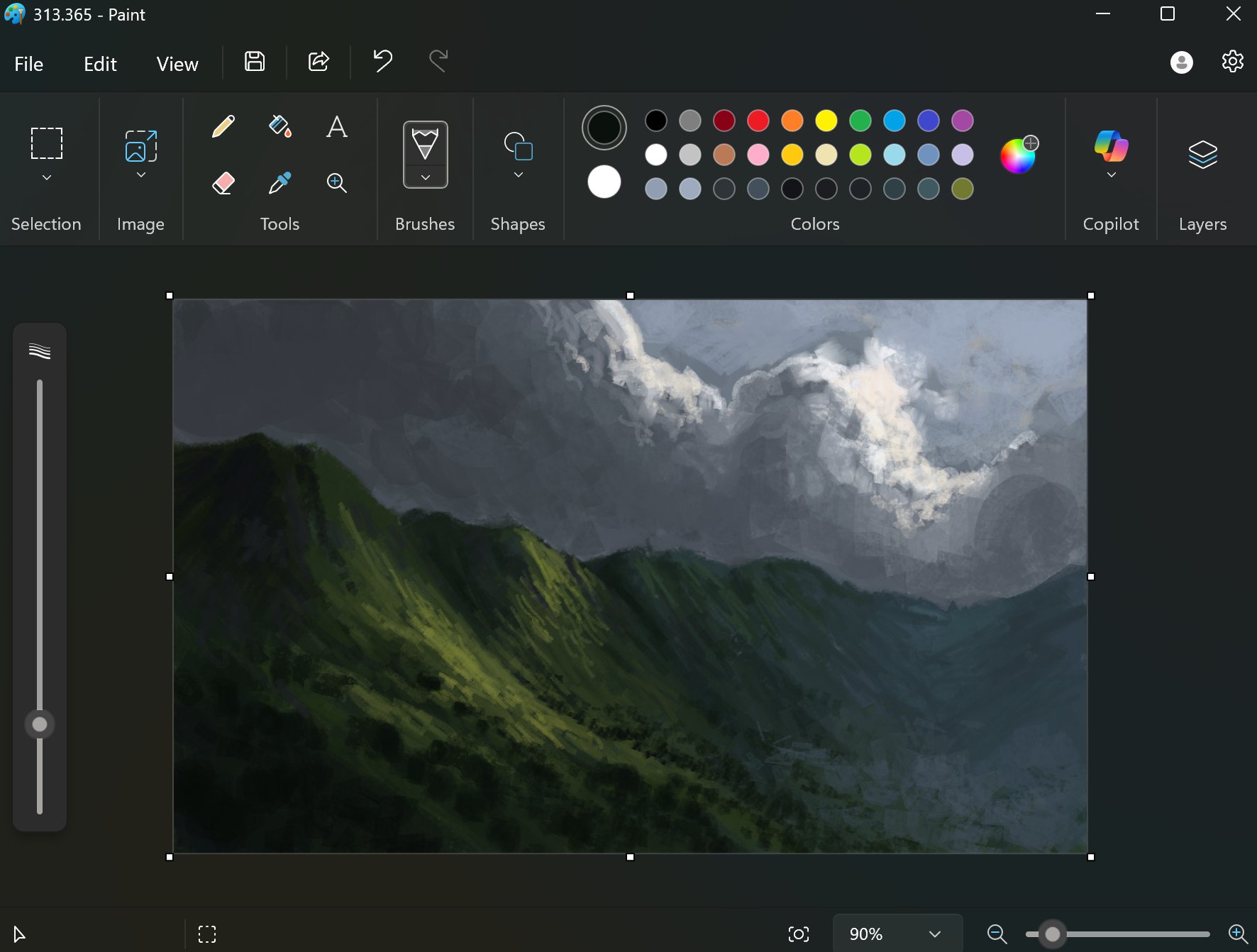This screenshot has height=952, width=1257.
Task: Click the brush size slider handle
Action: pos(40,724)
